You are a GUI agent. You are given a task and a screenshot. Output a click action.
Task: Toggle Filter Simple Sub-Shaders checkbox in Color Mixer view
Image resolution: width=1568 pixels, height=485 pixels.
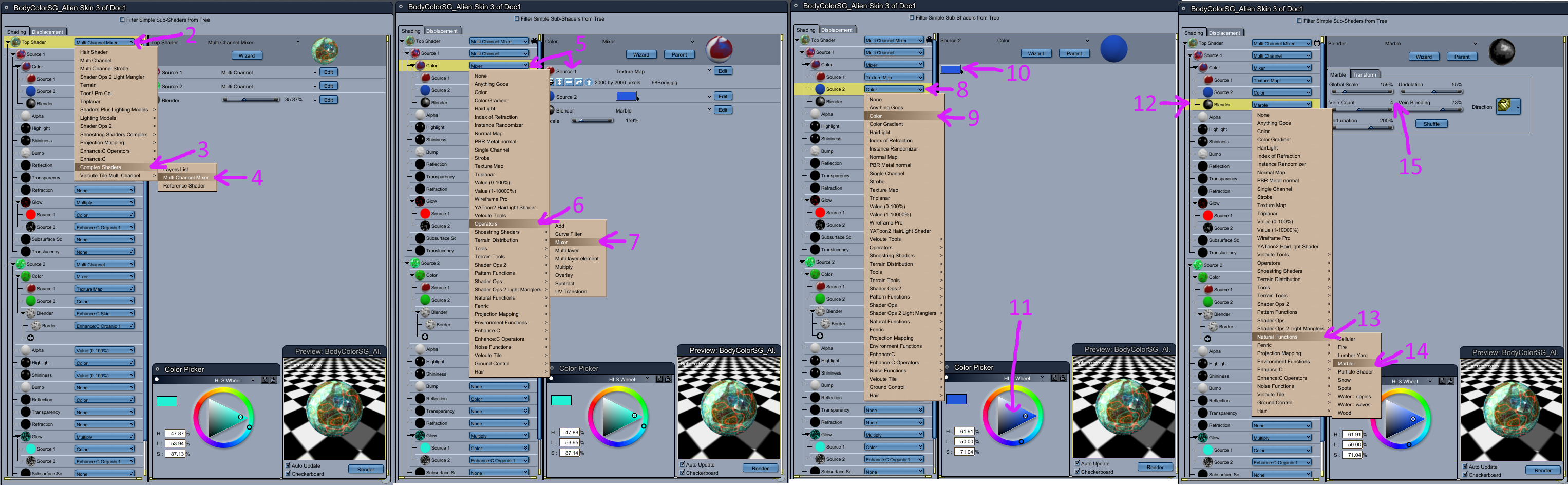[517, 19]
